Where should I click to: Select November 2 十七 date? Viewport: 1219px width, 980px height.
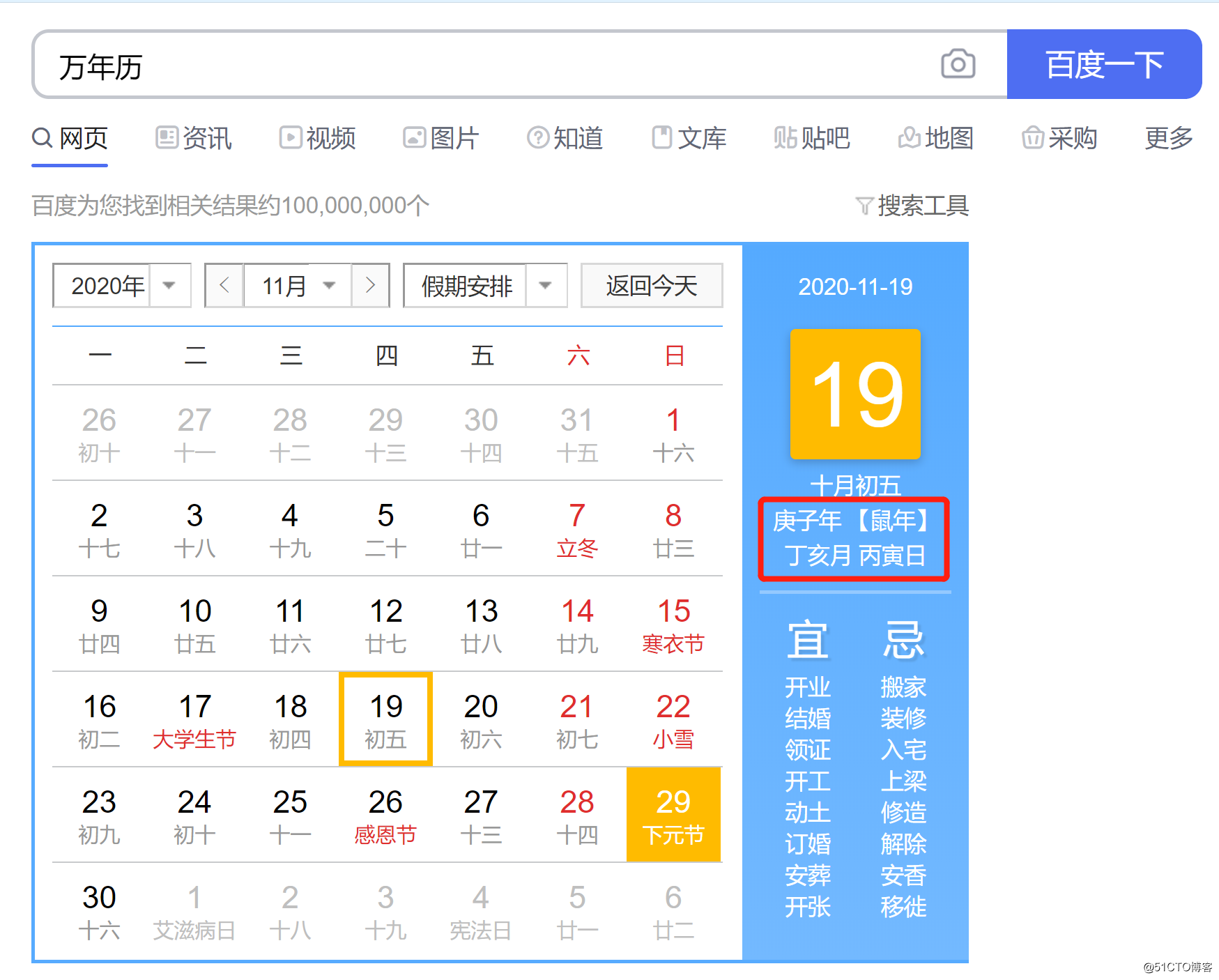coord(99,529)
